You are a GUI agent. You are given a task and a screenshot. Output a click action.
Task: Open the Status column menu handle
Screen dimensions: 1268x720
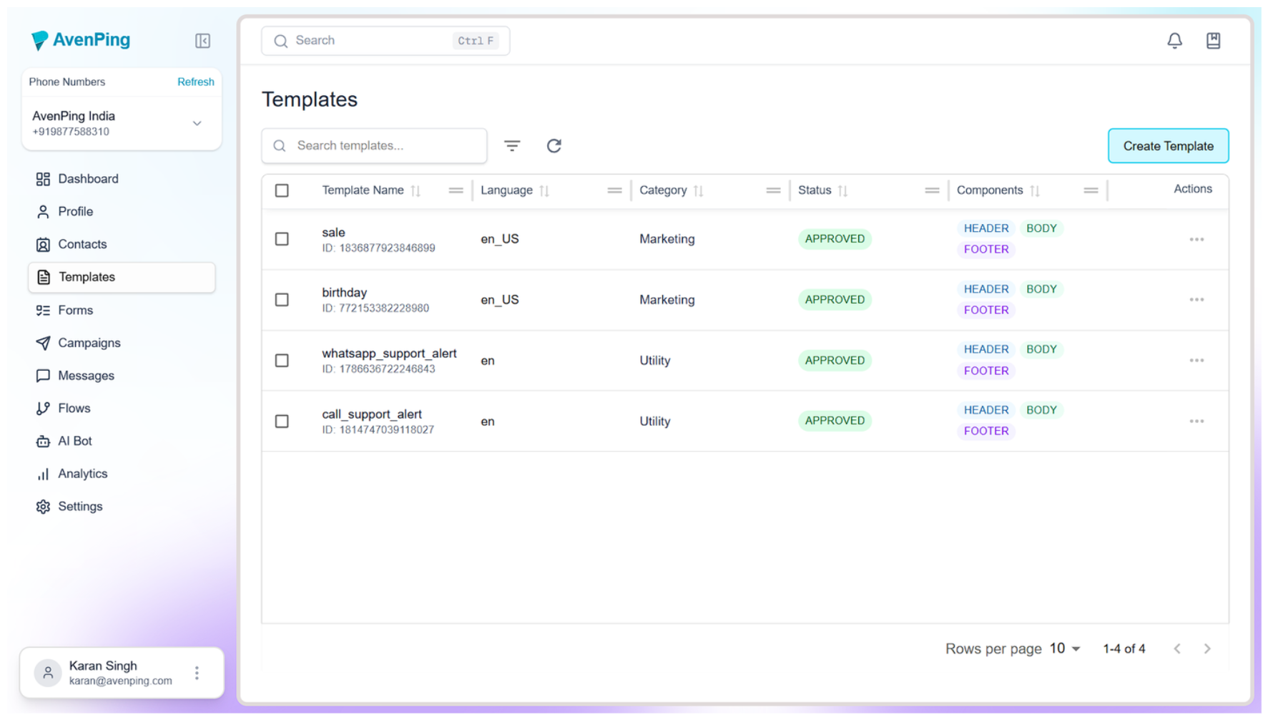(931, 191)
